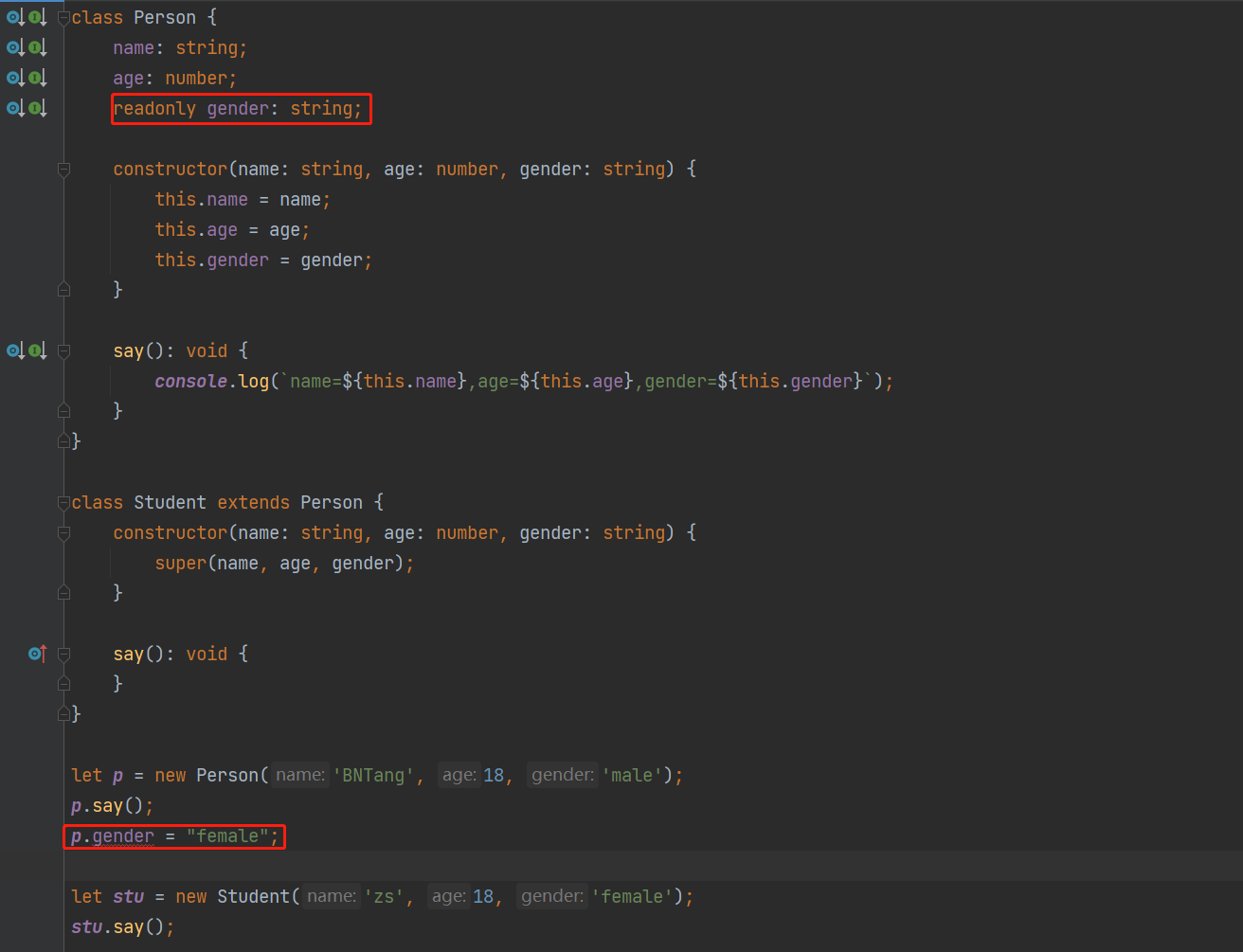Click green implemented icon beside age: number
The width and height of the screenshot is (1243, 952).
point(38,78)
